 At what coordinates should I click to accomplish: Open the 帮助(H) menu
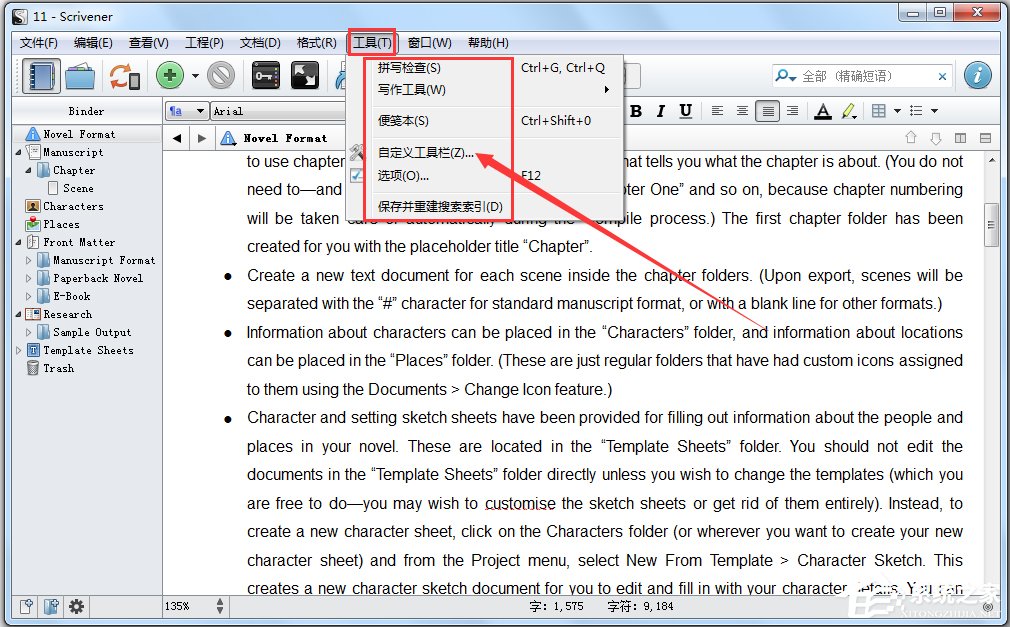coord(488,43)
